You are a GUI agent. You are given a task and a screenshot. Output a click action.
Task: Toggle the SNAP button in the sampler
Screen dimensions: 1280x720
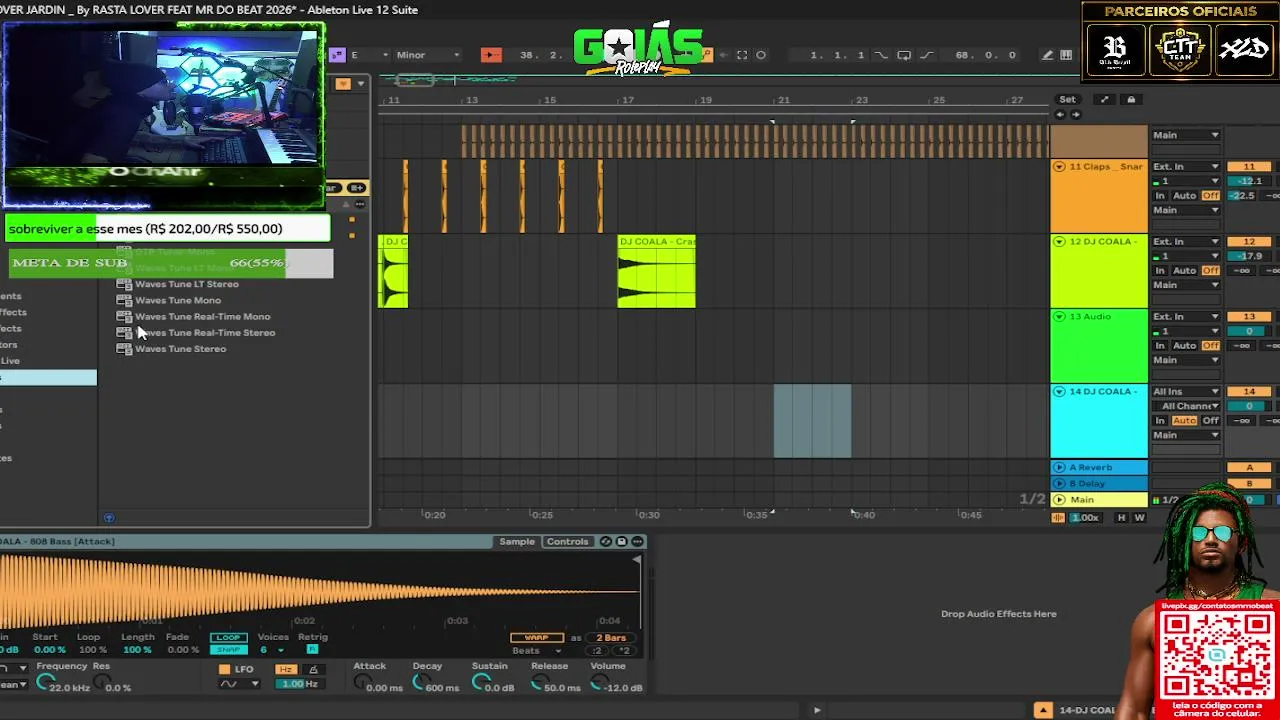tap(228, 650)
